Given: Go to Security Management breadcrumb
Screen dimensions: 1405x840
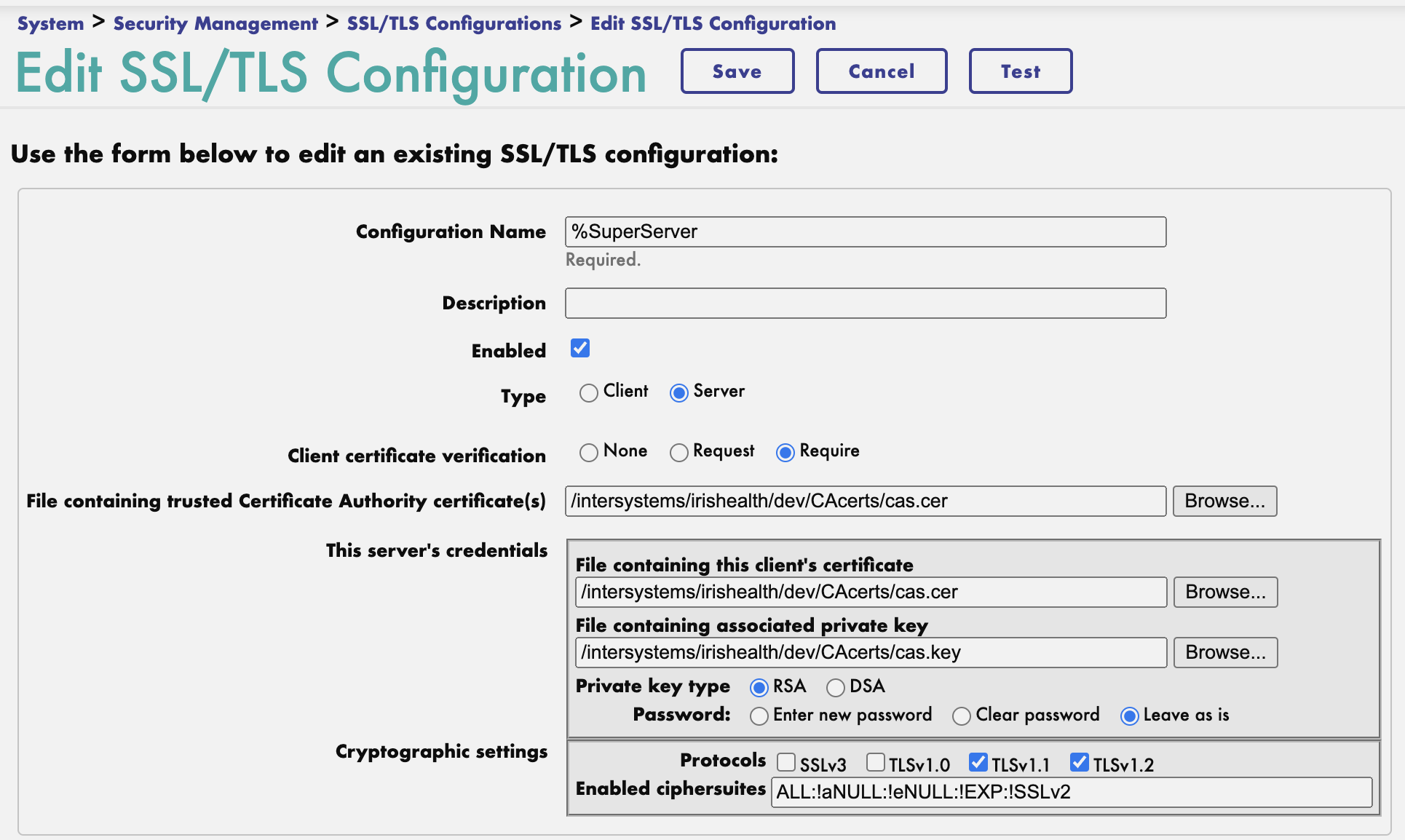Looking at the screenshot, I should pyautogui.click(x=215, y=23).
